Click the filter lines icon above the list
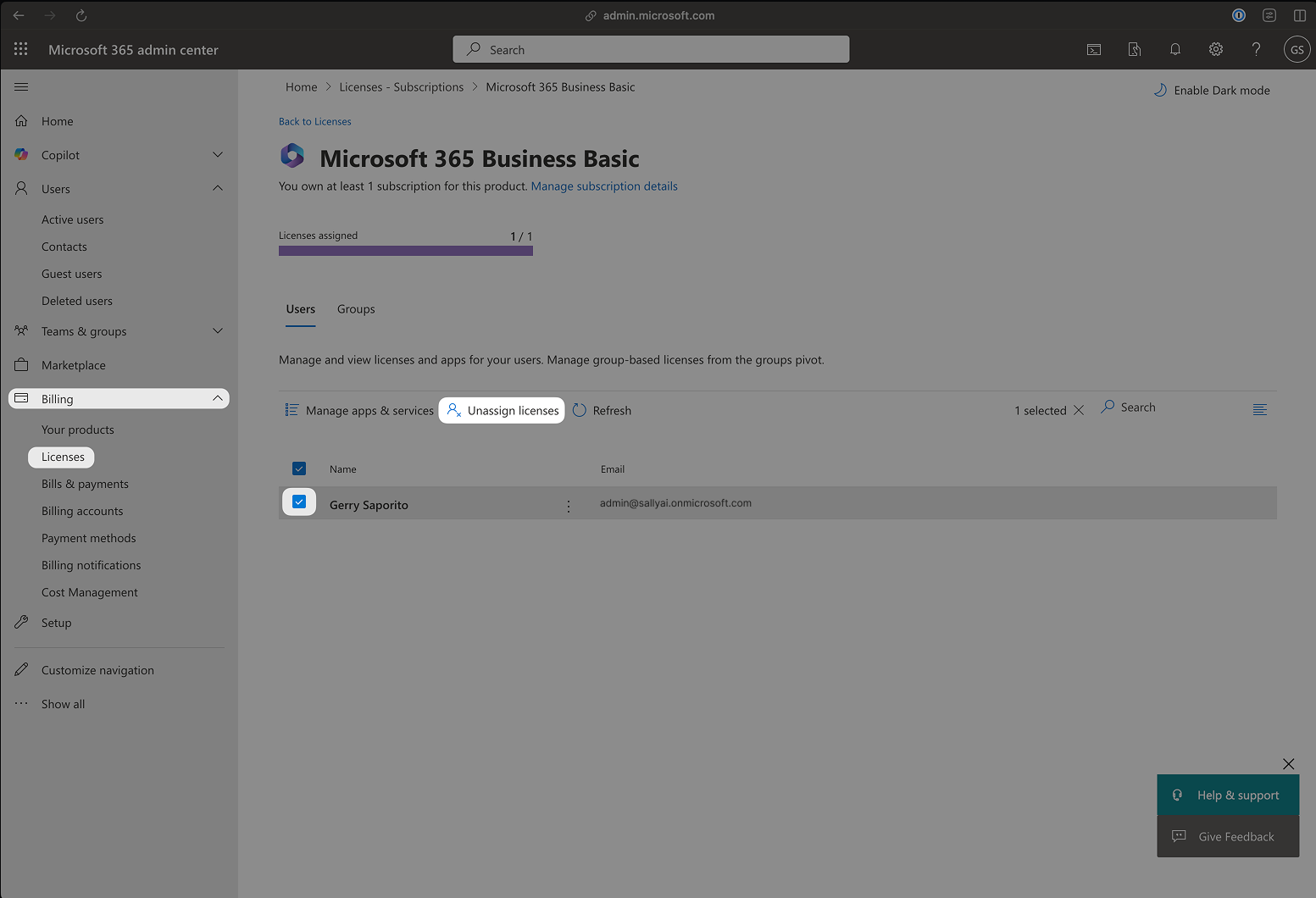Viewport: 1316px width, 898px height. [1260, 409]
